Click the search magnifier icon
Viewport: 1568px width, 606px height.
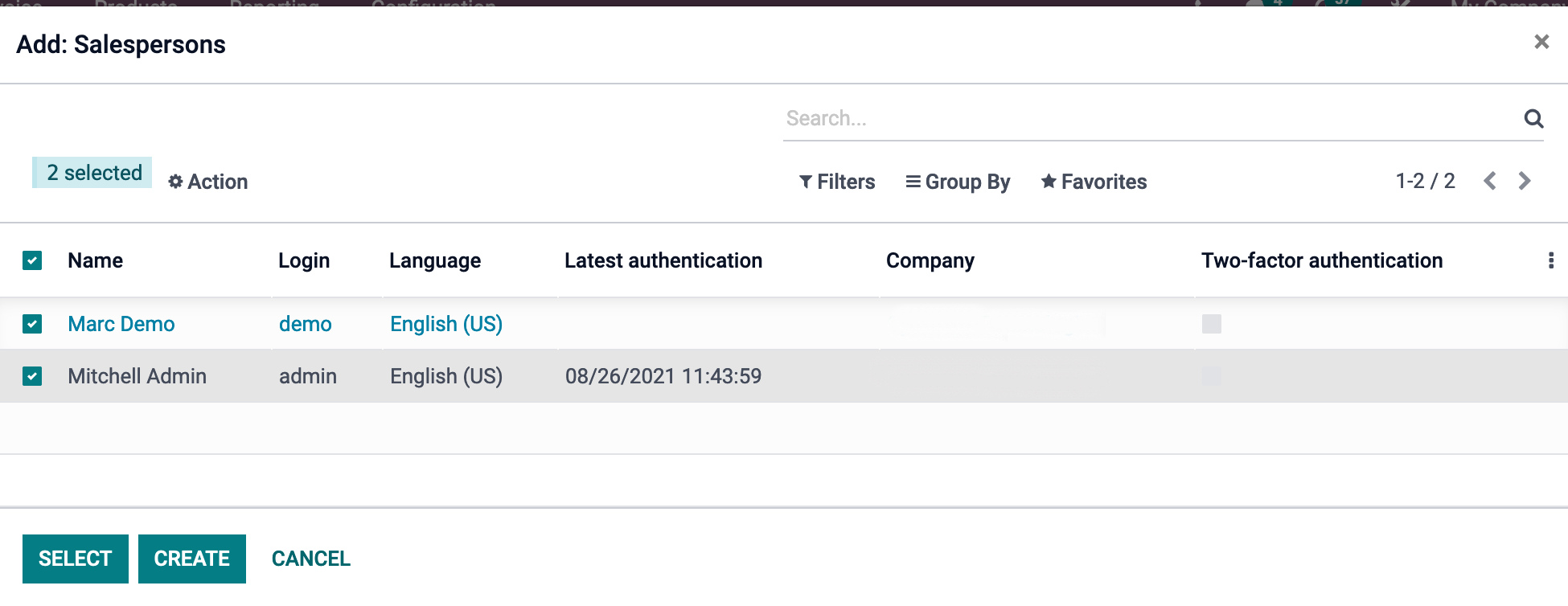(1533, 119)
